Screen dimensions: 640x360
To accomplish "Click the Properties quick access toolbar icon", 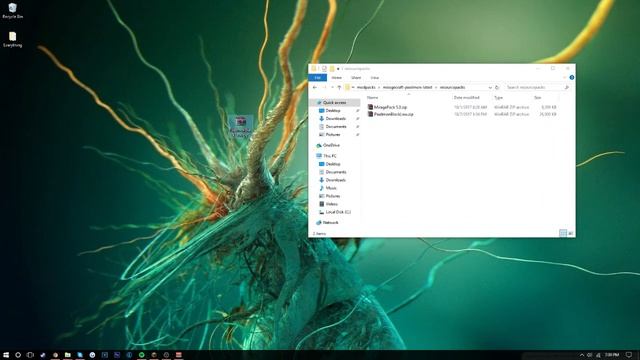I will (324, 69).
